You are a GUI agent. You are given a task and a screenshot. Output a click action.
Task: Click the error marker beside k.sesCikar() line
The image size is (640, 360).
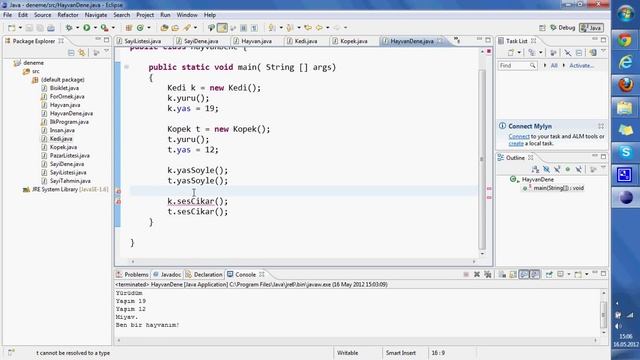[x=118, y=202]
